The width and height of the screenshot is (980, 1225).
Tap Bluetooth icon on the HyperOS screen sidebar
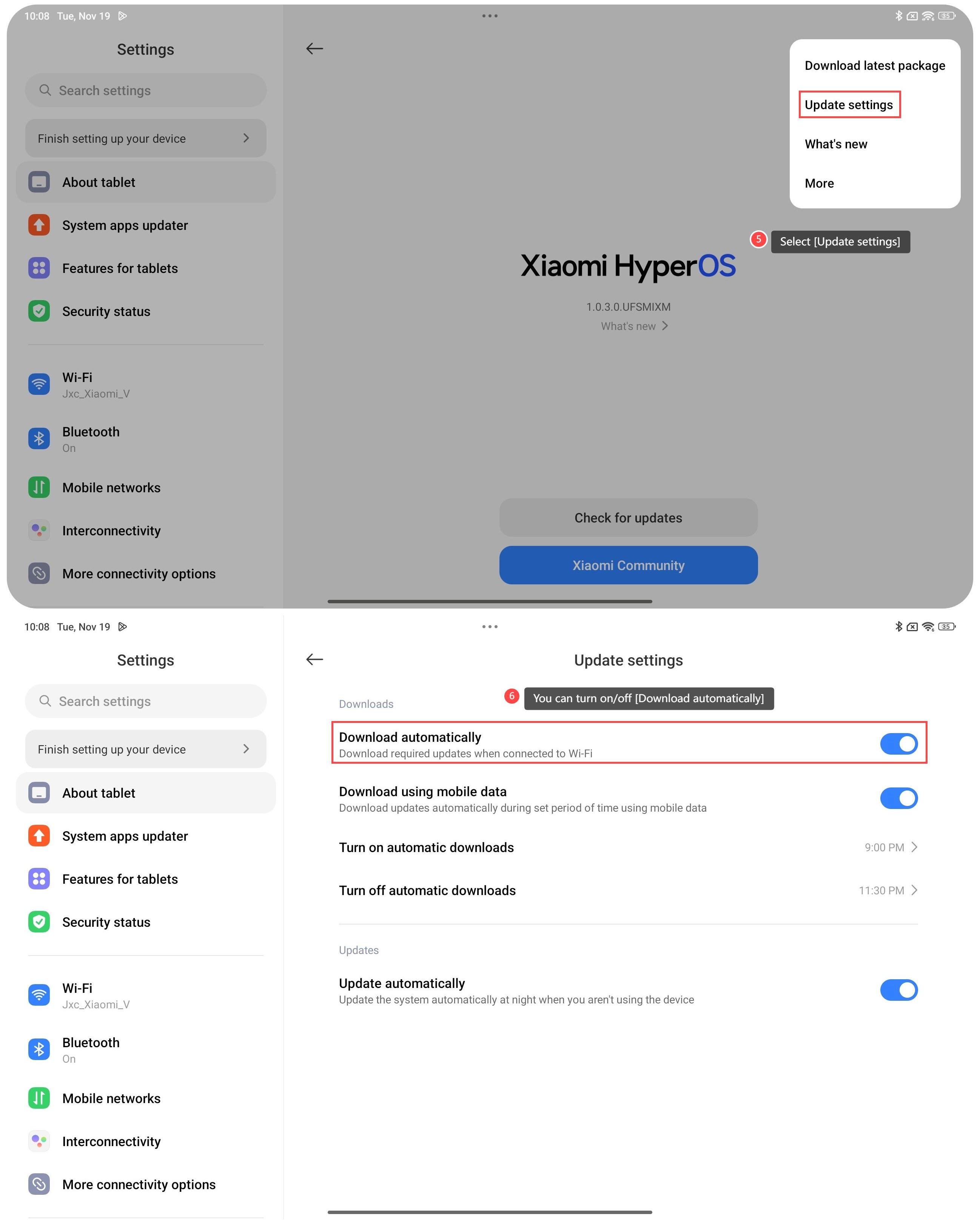tap(39, 439)
